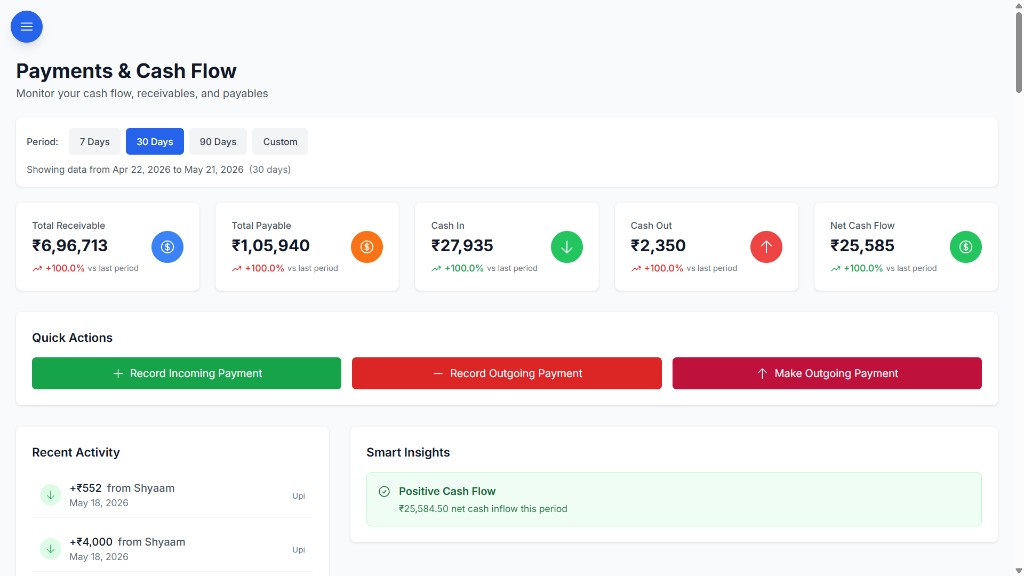The width and height of the screenshot is (1024, 576).
Task: Click the Positive Cash Flow insight title
Action: 447,491
